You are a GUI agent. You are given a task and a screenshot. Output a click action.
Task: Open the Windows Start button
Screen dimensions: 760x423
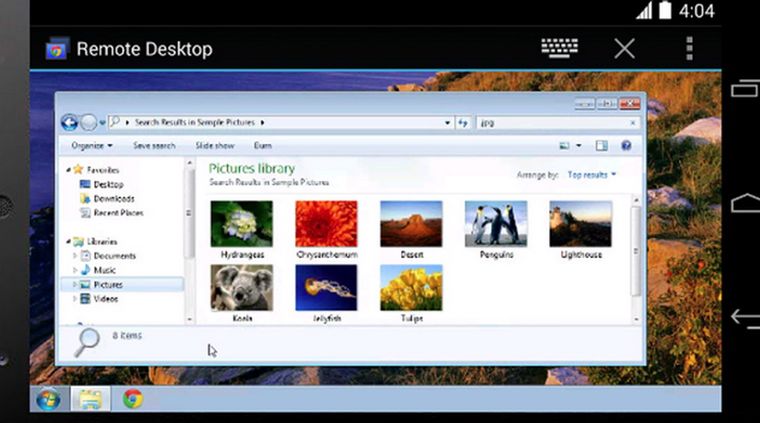coord(48,400)
